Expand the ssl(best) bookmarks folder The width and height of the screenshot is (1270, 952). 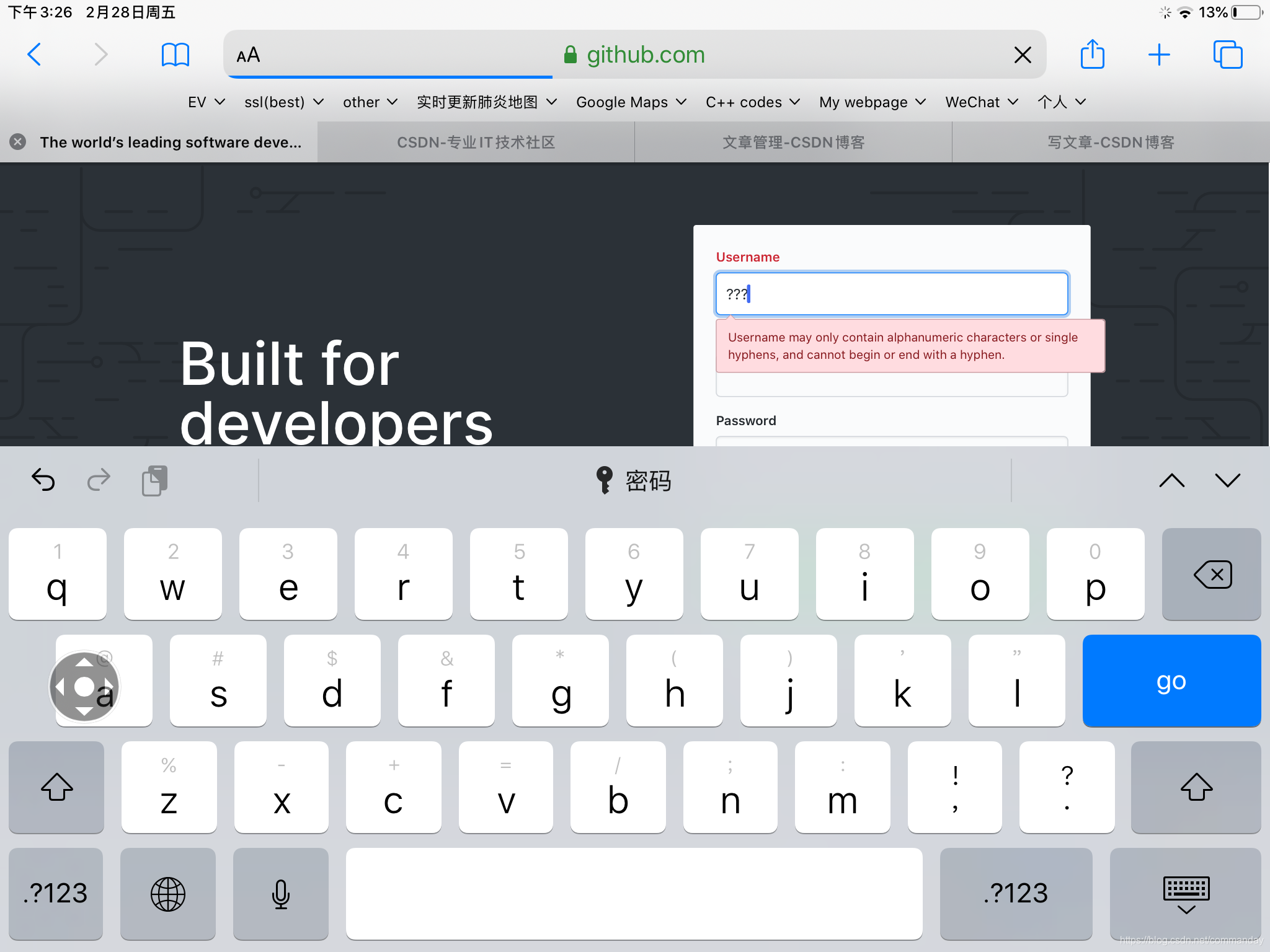pyautogui.click(x=284, y=102)
